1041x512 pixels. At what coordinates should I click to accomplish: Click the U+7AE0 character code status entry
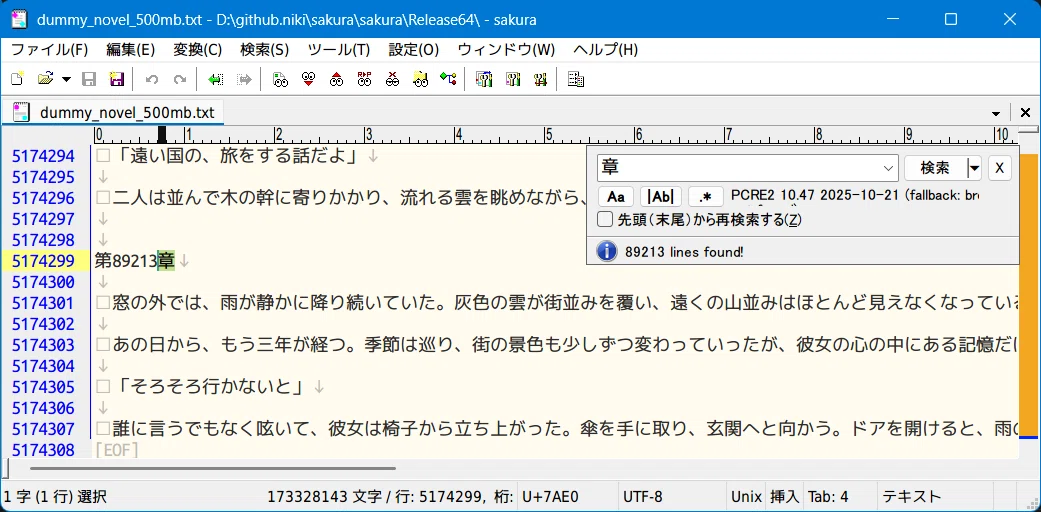point(550,497)
